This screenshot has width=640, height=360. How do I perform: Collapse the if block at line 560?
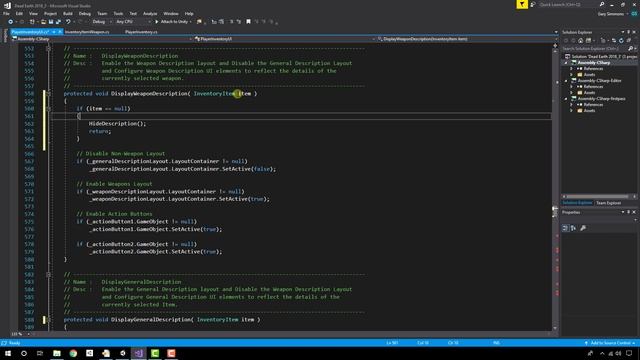[48, 109]
